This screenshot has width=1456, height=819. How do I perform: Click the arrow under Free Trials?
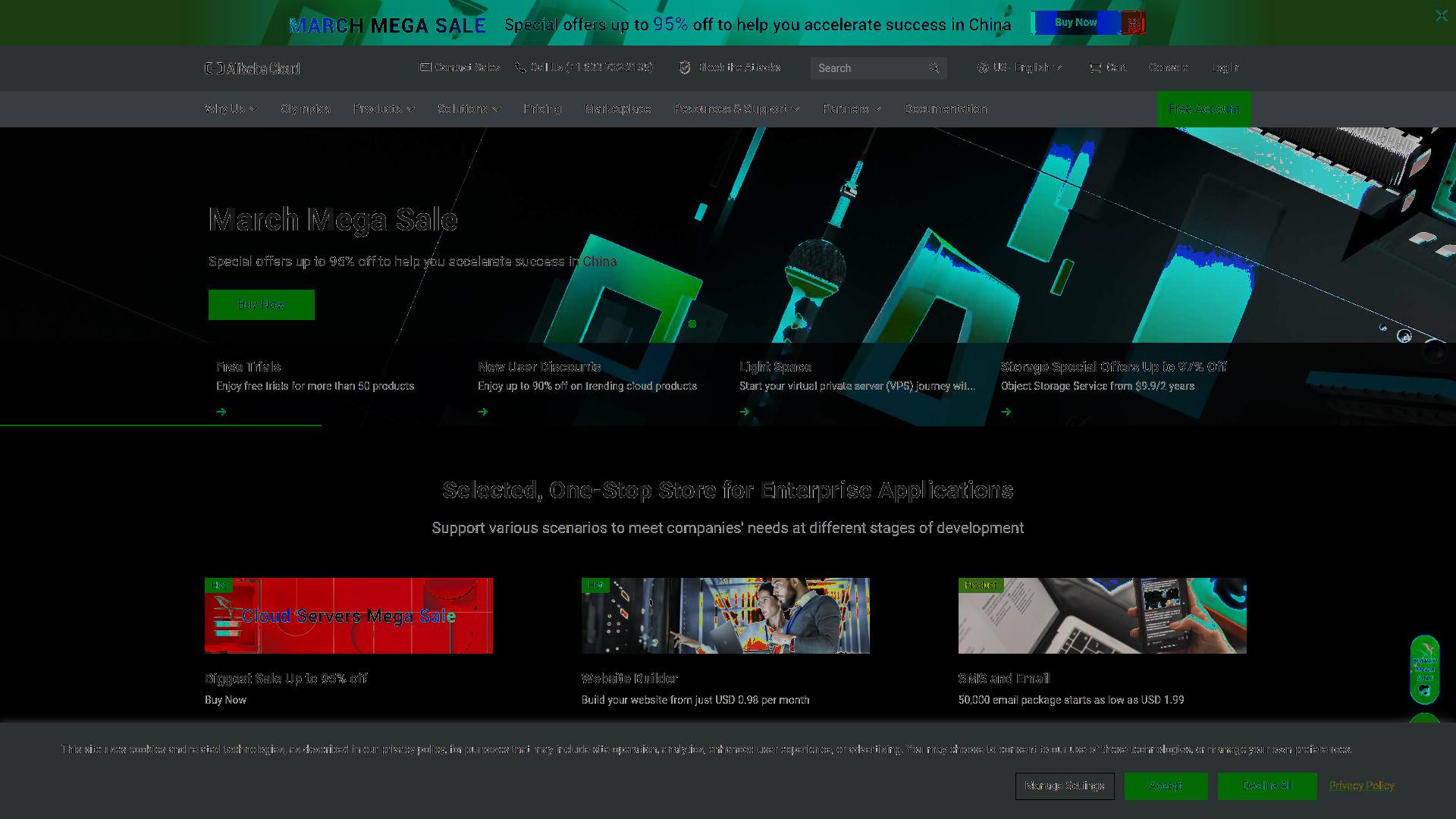coord(221,412)
